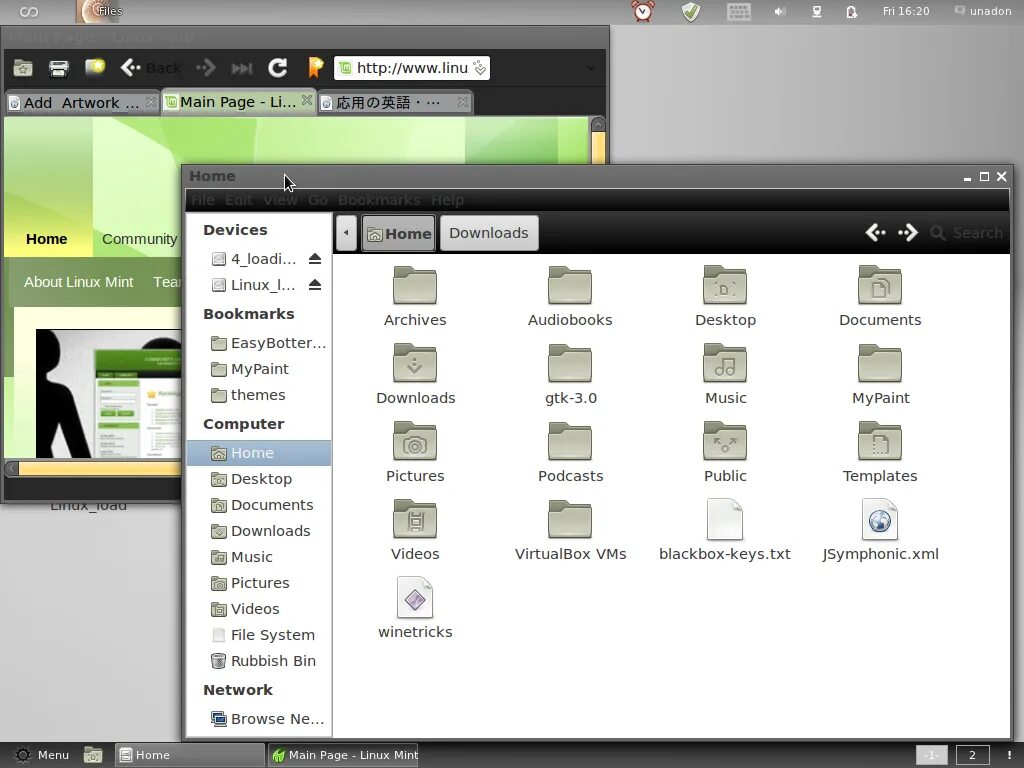Viewport: 1024px width, 768px height.
Task: Open View menu in file manager
Action: 280,200
